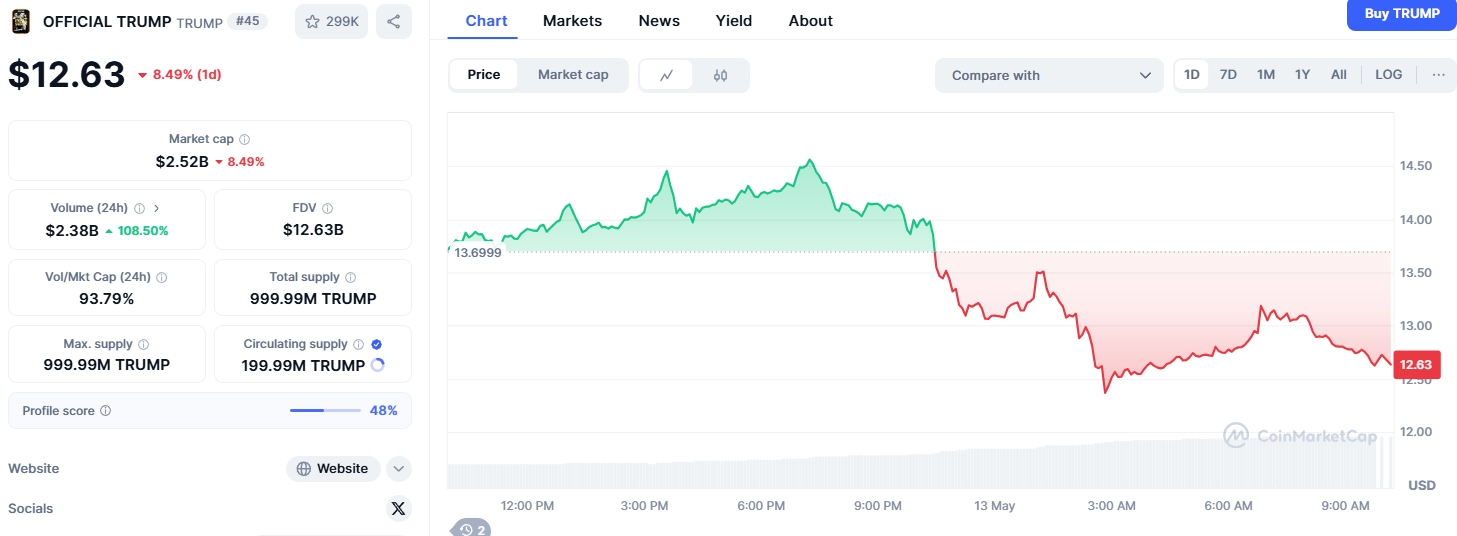Share the TRUMP page via share icon
The width and height of the screenshot is (1457, 536).
[394, 21]
